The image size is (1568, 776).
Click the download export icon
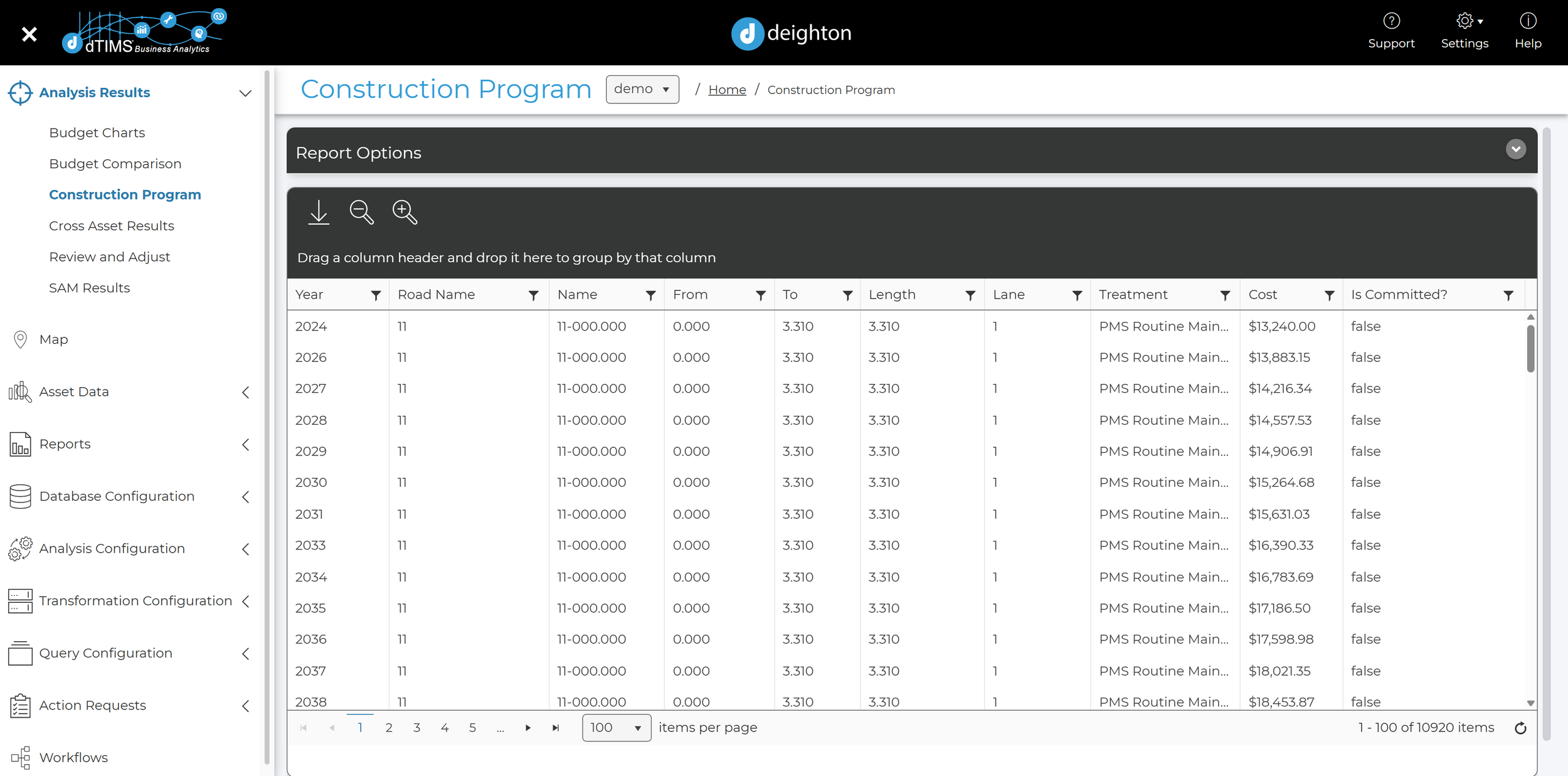click(319, 213)
